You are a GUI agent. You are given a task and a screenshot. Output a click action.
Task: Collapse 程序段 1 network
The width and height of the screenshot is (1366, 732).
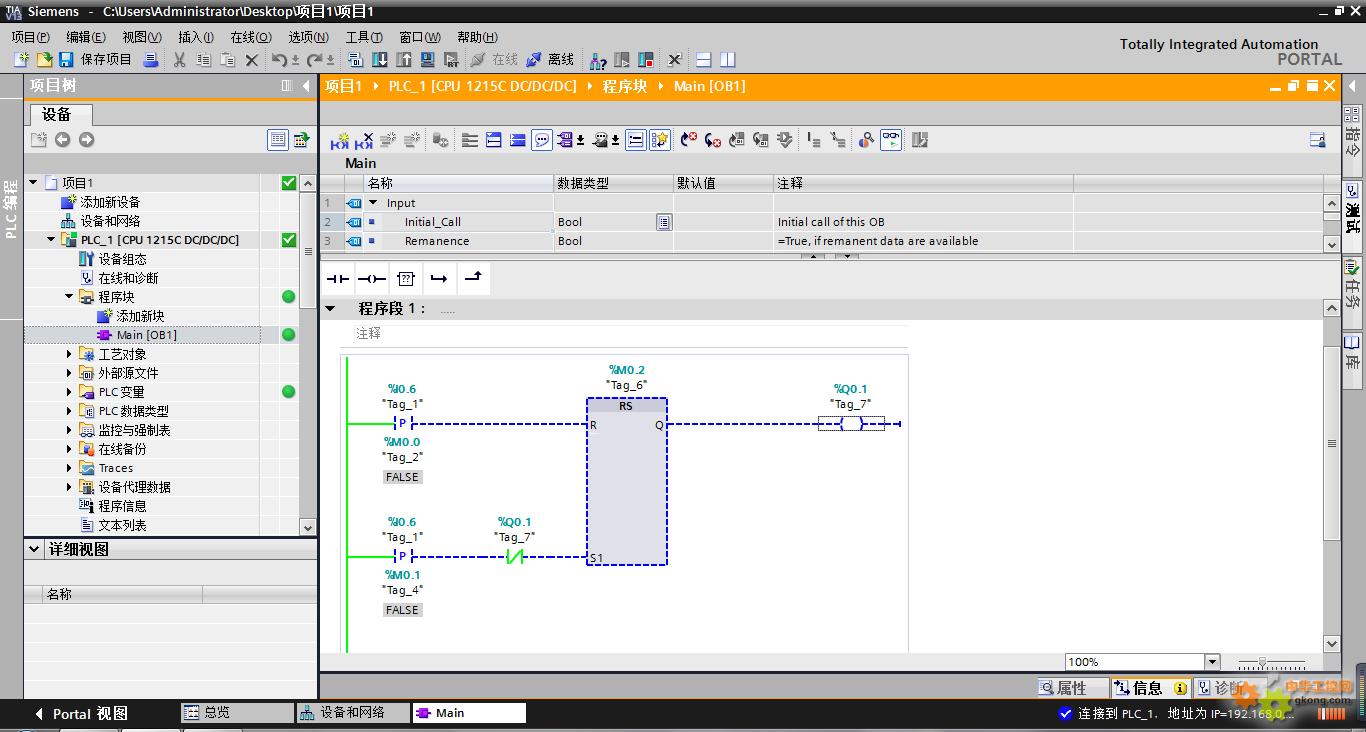(x=330, y=308)
